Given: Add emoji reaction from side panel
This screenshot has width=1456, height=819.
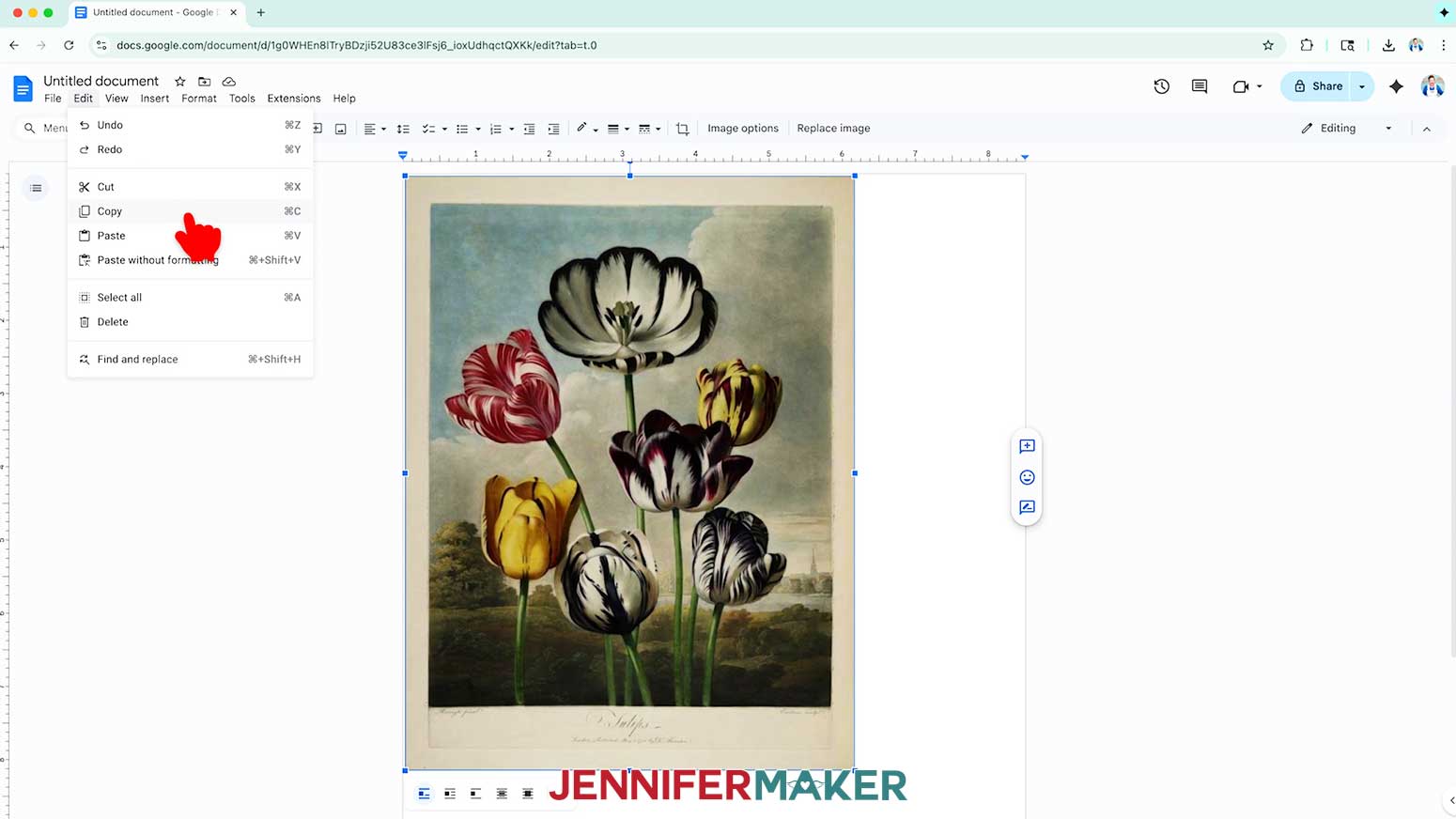Looking at the screenshot, I should (1027, 477).
